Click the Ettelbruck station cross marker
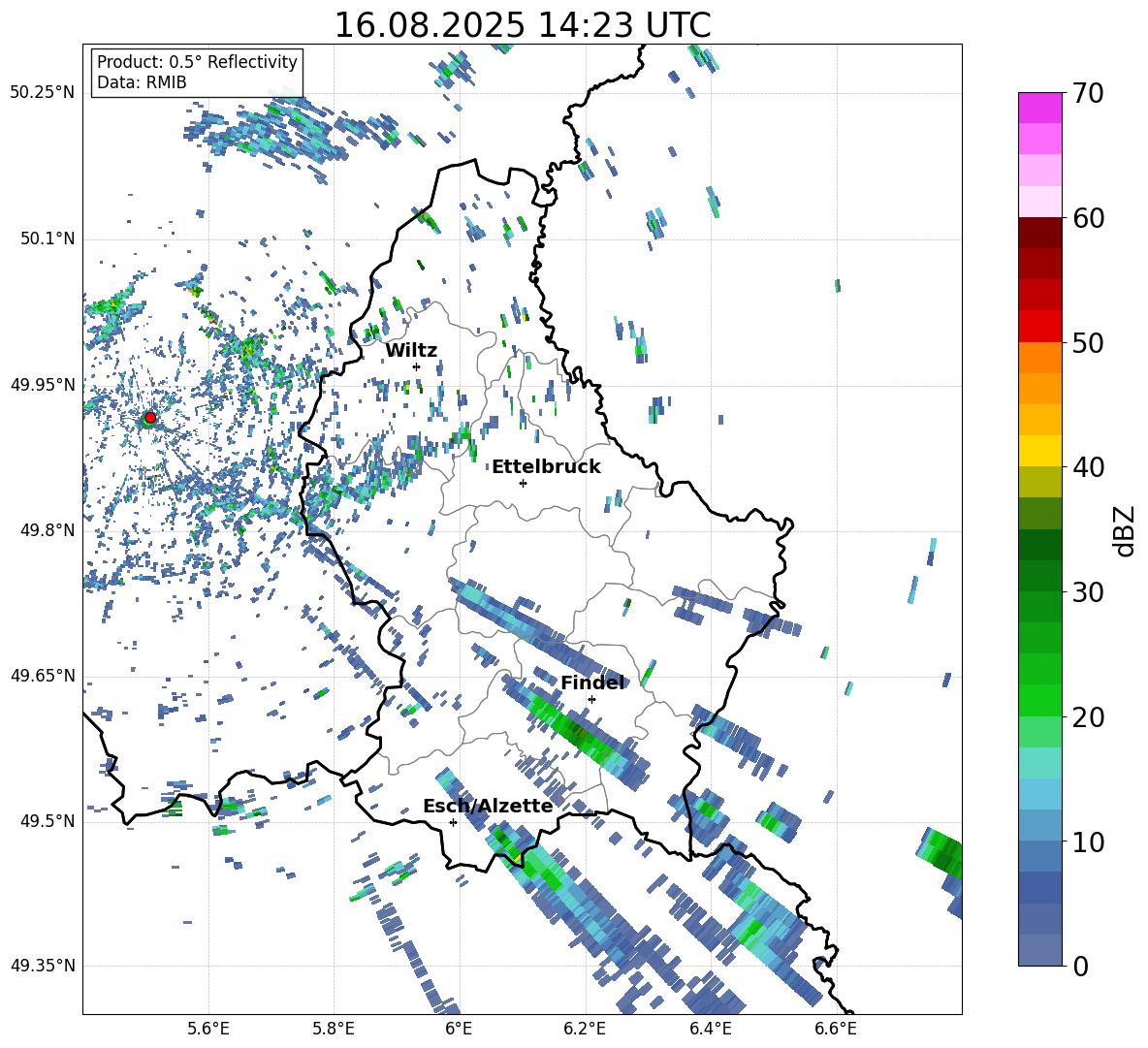Image resolution: width=1148 pixels, height=1048 pixels. 523,483
